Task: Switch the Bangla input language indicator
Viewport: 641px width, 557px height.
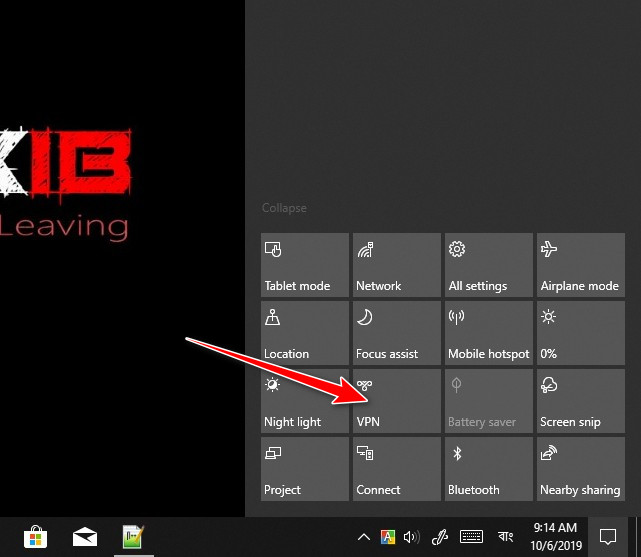Action: 505,536
